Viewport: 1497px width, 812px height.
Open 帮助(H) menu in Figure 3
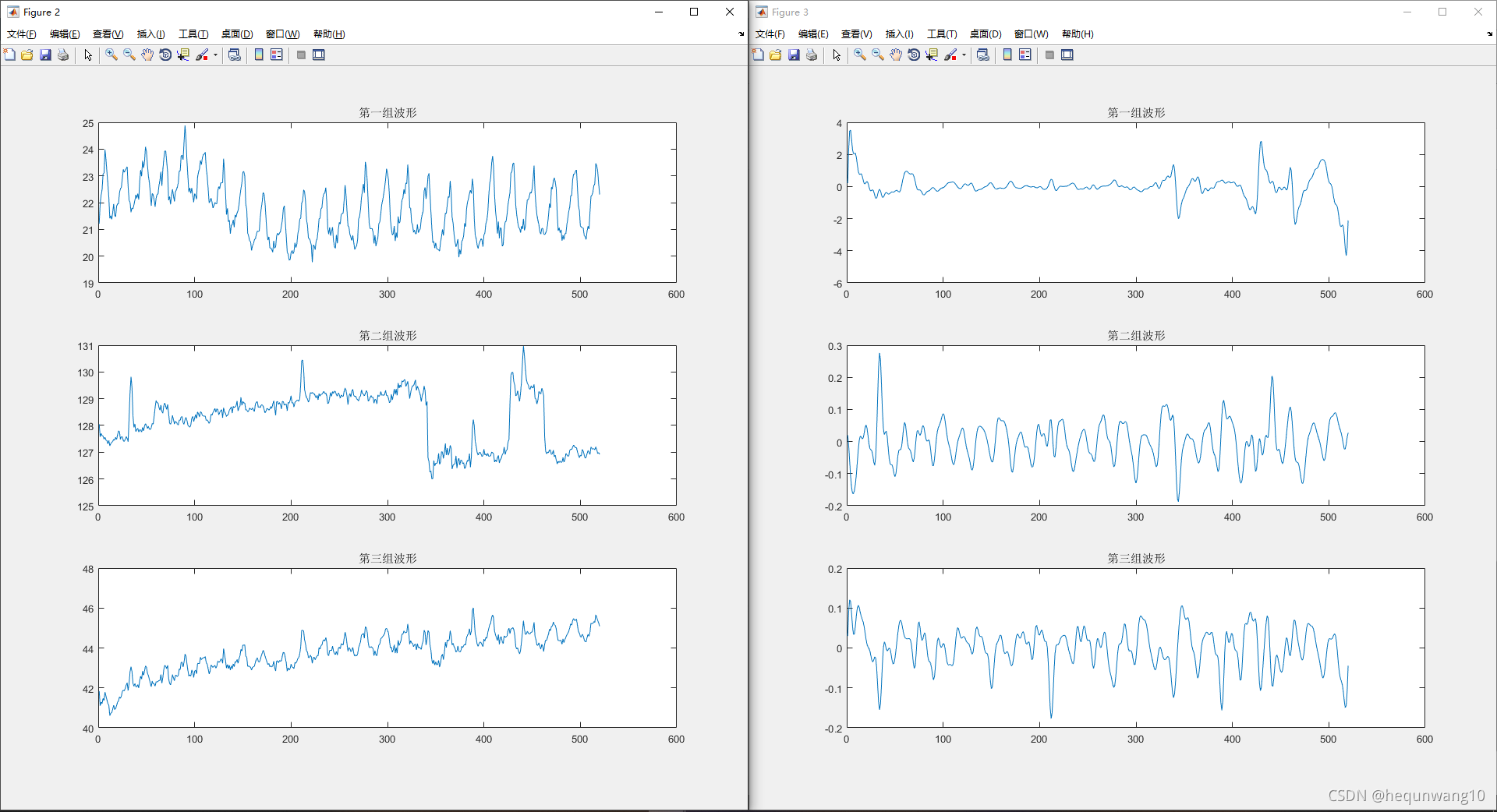tap(1078, 34)
